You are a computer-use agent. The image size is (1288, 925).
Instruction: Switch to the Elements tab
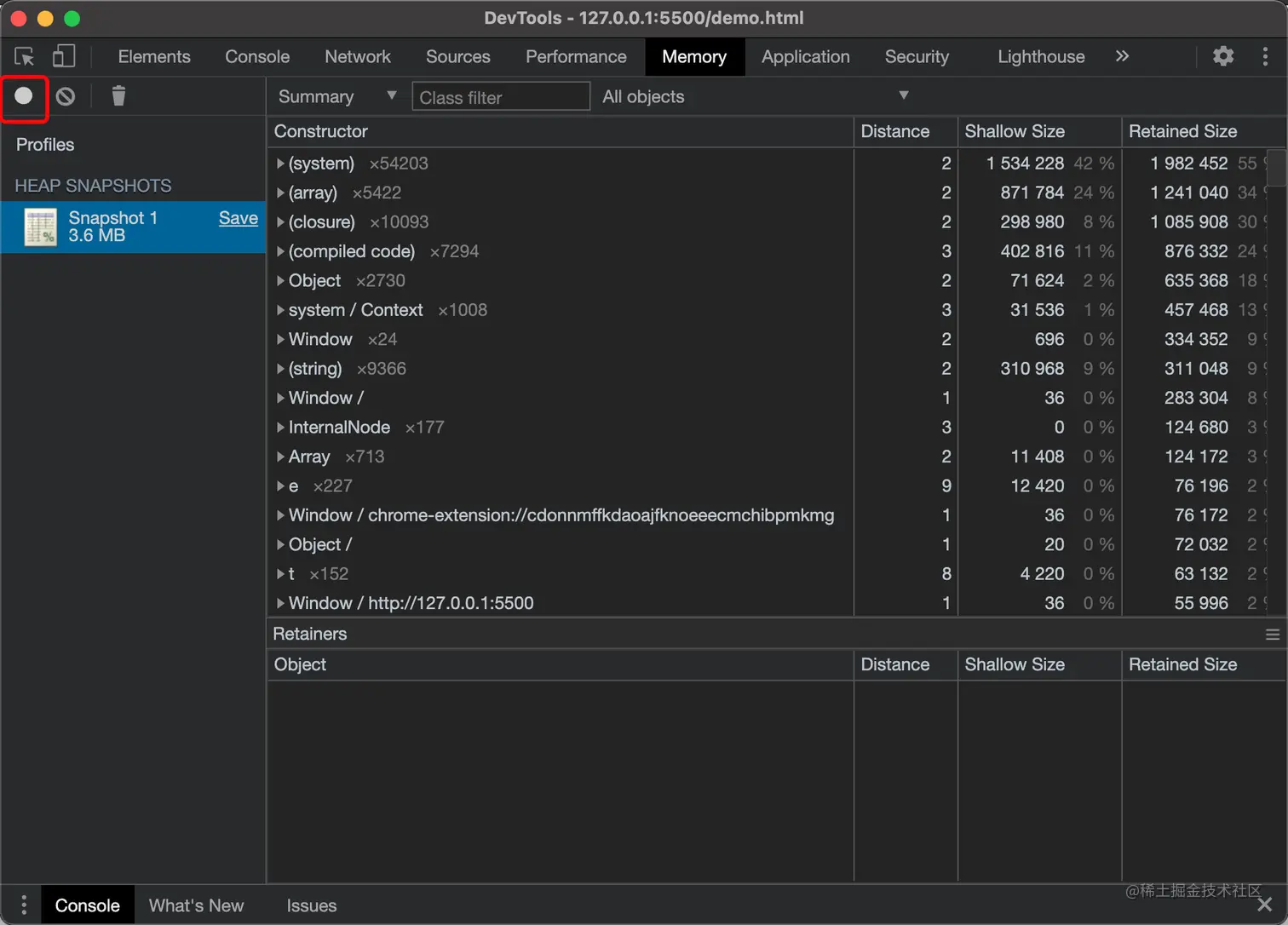pyautogui.click(x=154, y=56)
